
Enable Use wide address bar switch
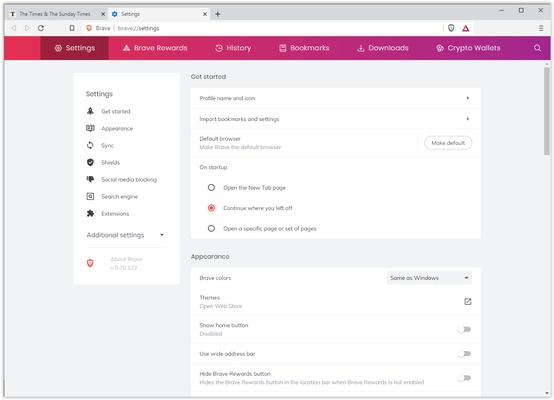[x=464, y=354]
